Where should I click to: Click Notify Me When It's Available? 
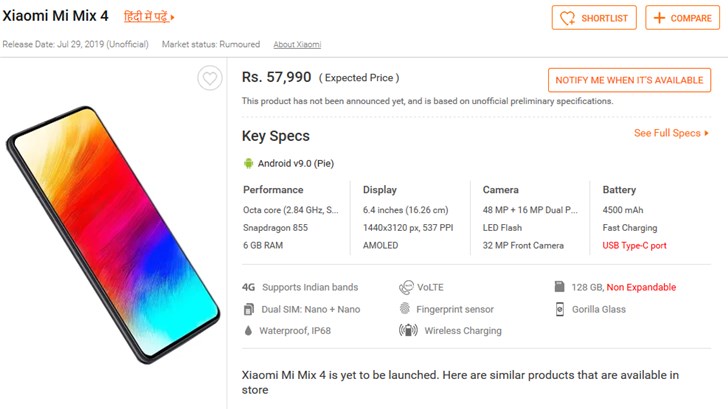coord(630,80)
